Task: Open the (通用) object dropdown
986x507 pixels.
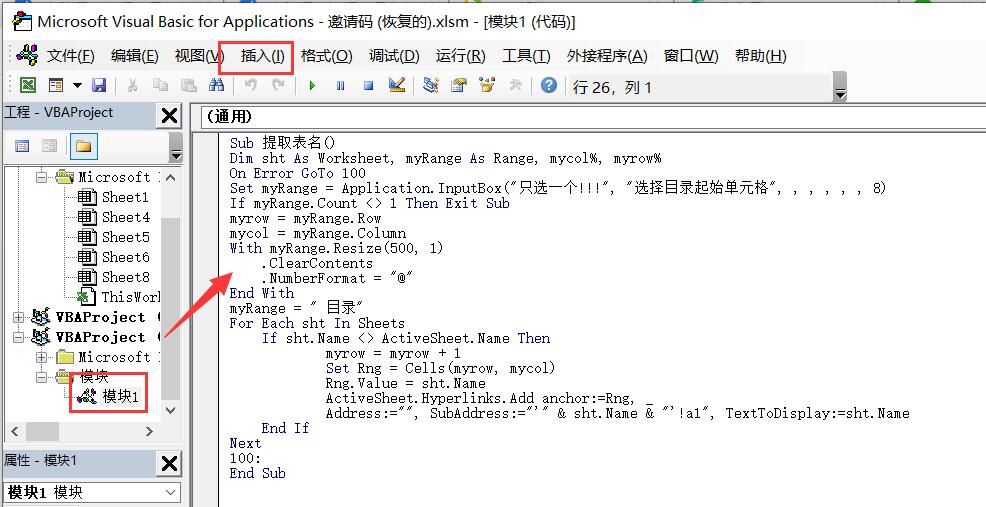Action: pos(593,116)
